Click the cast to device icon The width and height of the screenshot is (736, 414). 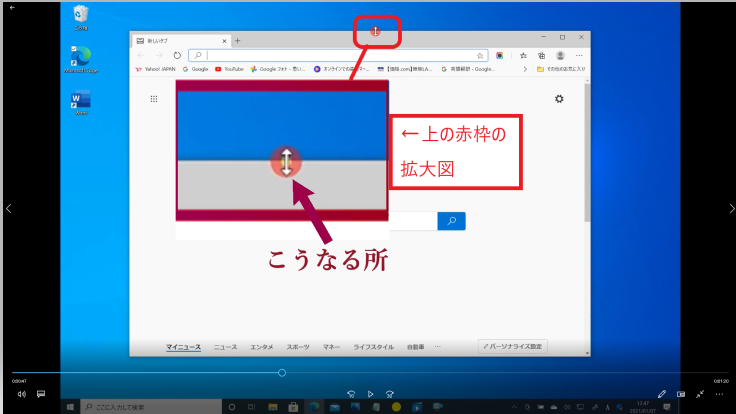[681, 394]
